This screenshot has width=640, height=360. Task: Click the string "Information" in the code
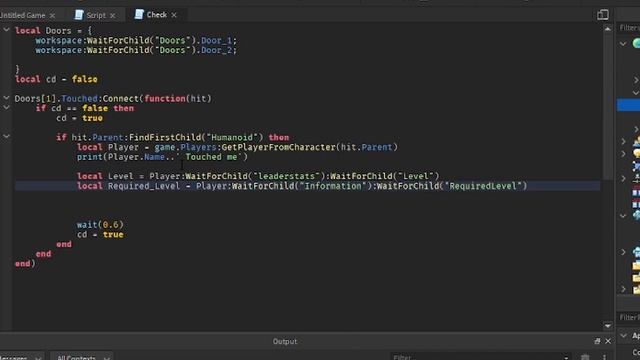click(333, 186)
